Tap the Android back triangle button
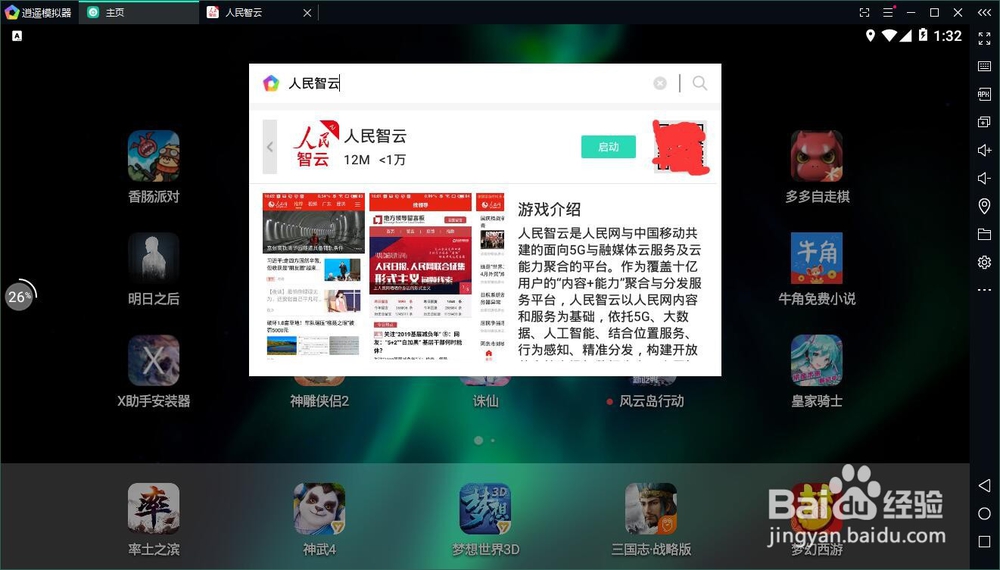 (984, 486)
